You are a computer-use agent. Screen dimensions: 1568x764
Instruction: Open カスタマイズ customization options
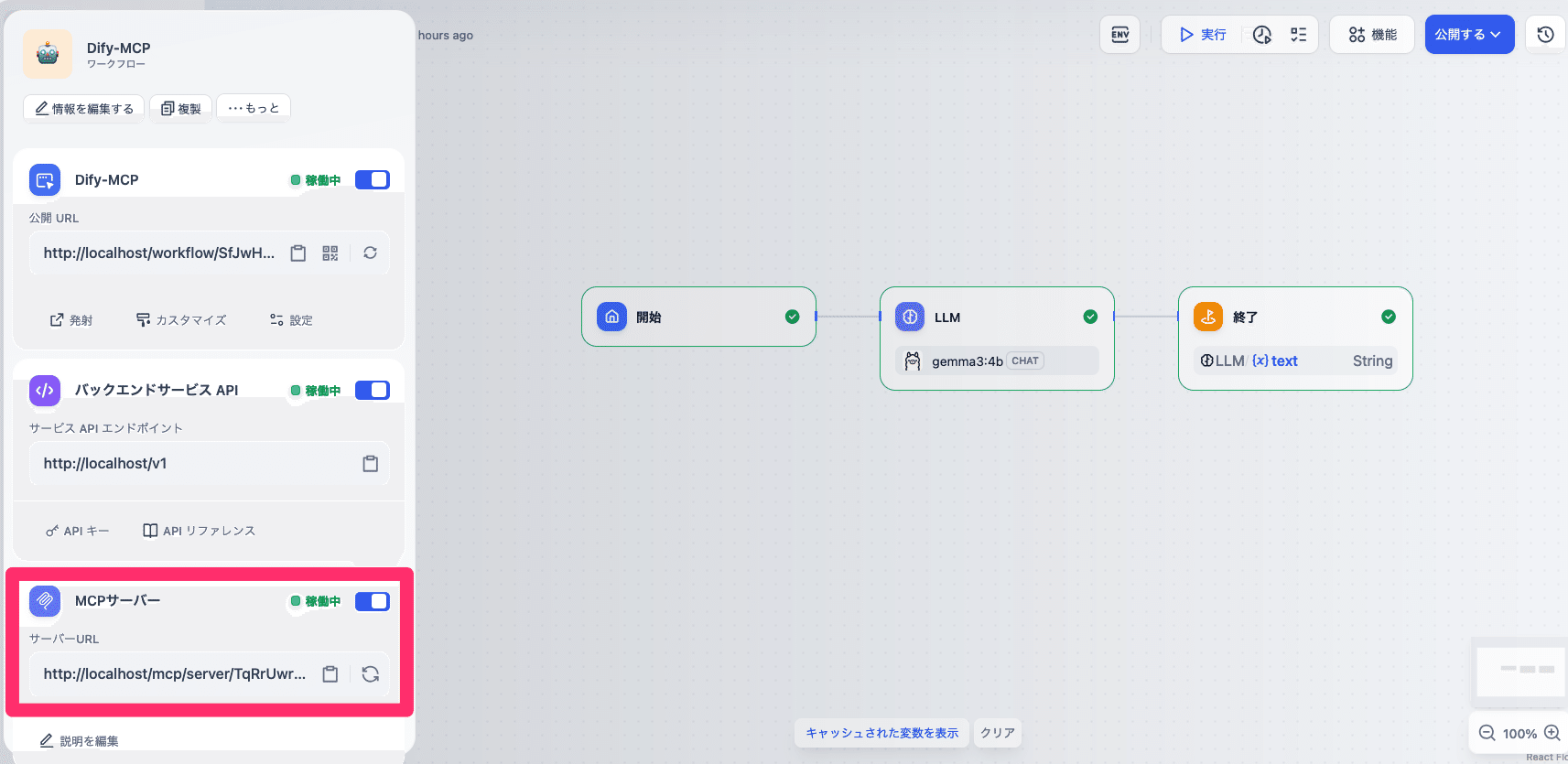[x=181, y=320]
